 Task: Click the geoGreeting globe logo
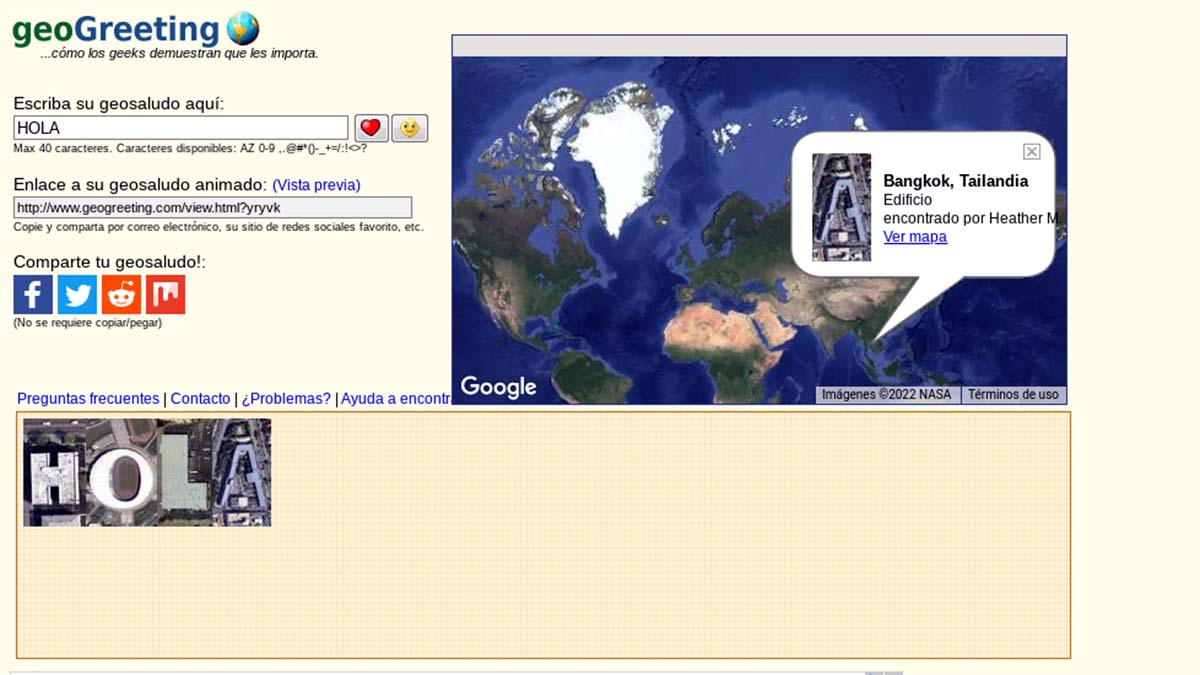coord(243,28)
